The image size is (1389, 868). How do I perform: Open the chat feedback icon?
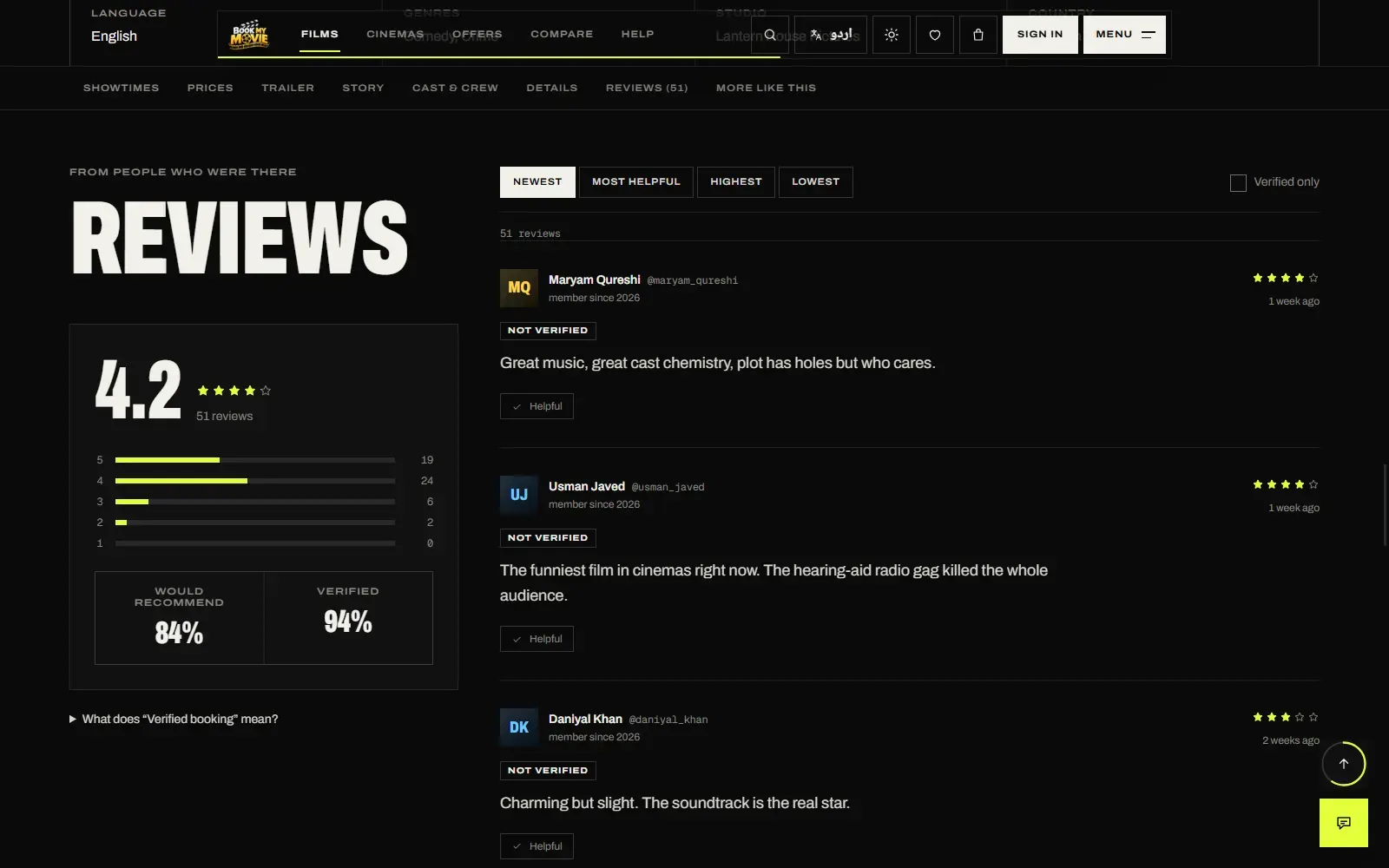[x=1344, y=823]
